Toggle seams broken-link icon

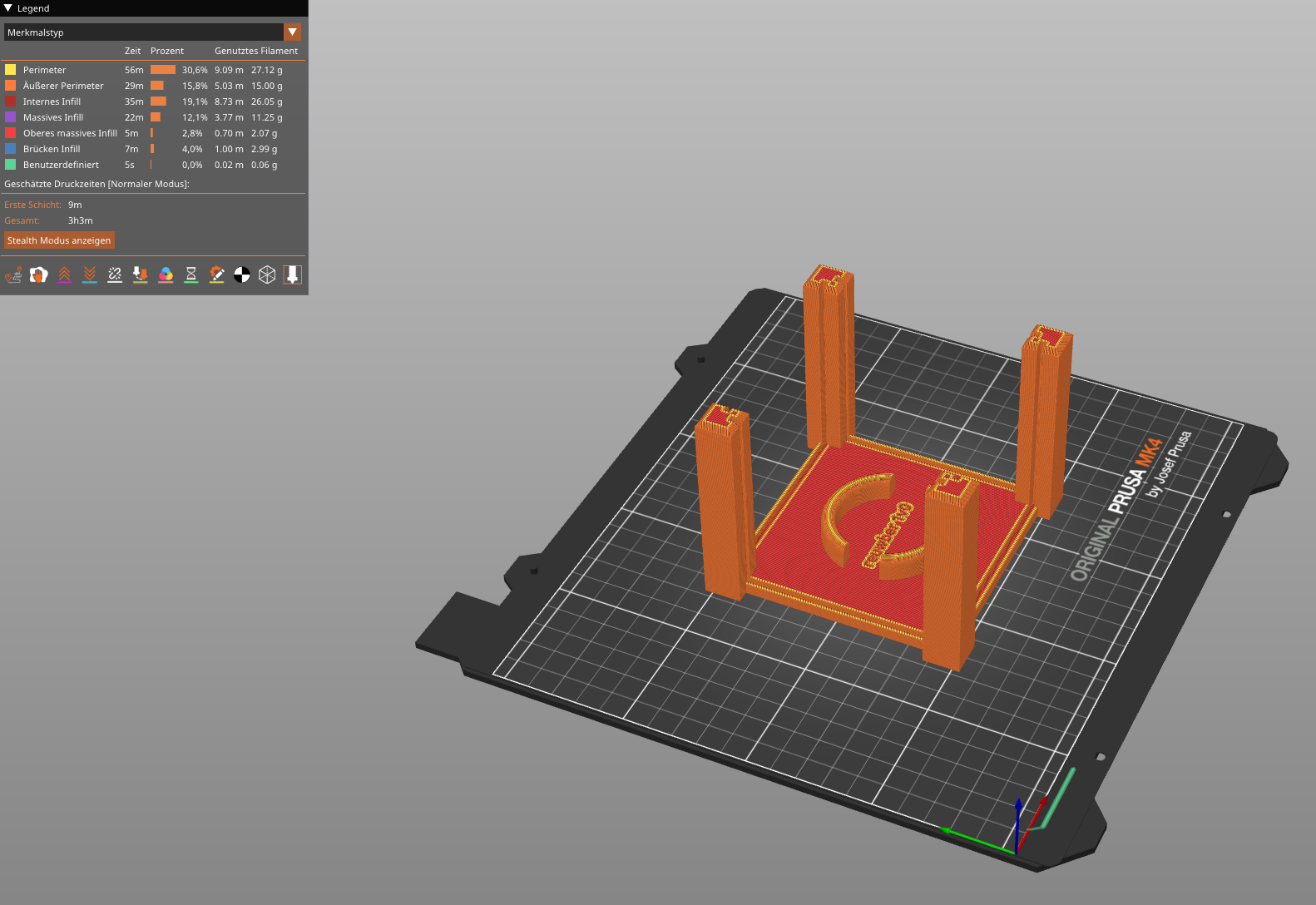click(x=115, y=274)
